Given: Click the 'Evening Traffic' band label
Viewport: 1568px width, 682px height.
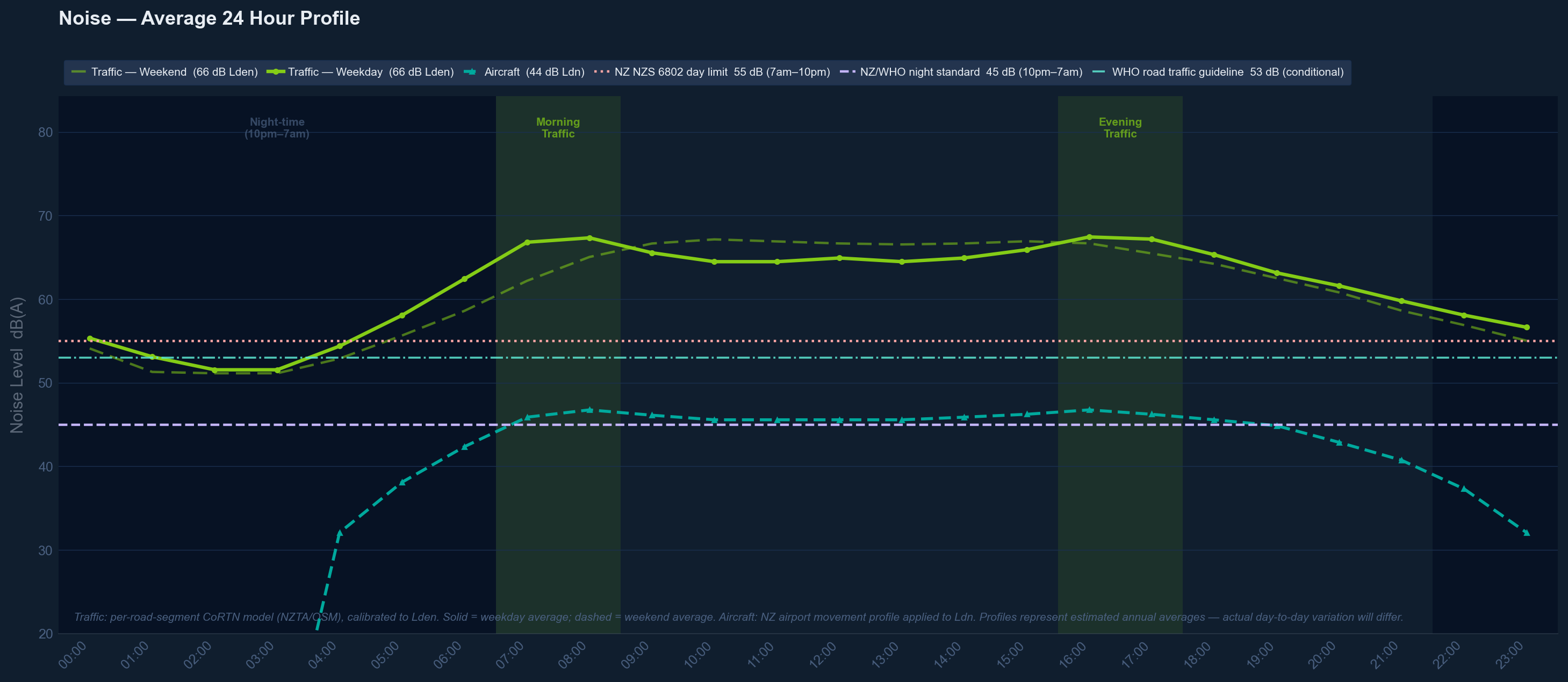Looking at the screenshot, I should 1120,128.
